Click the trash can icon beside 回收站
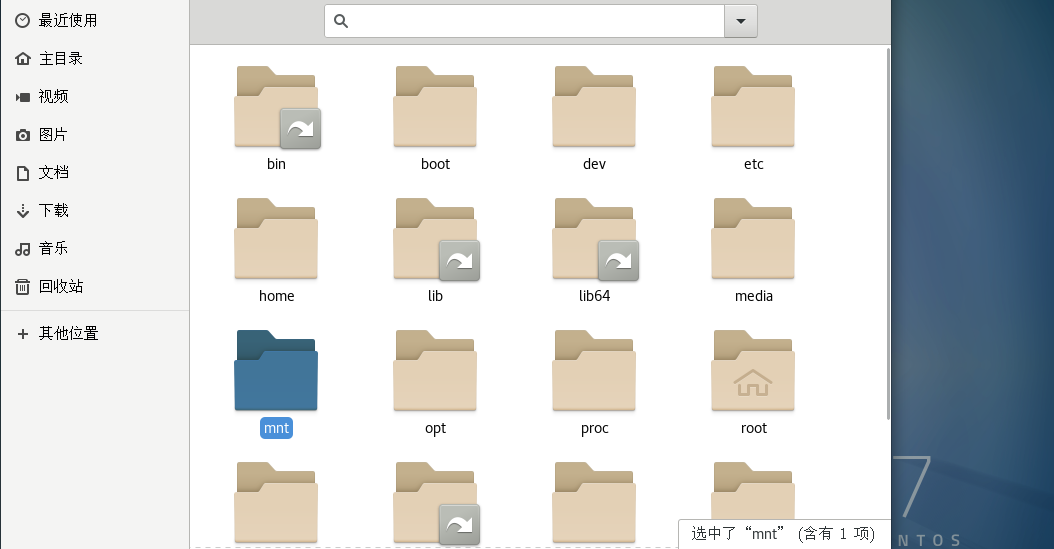The width and height of the screenshot is (1054, 549). (23, 287)
